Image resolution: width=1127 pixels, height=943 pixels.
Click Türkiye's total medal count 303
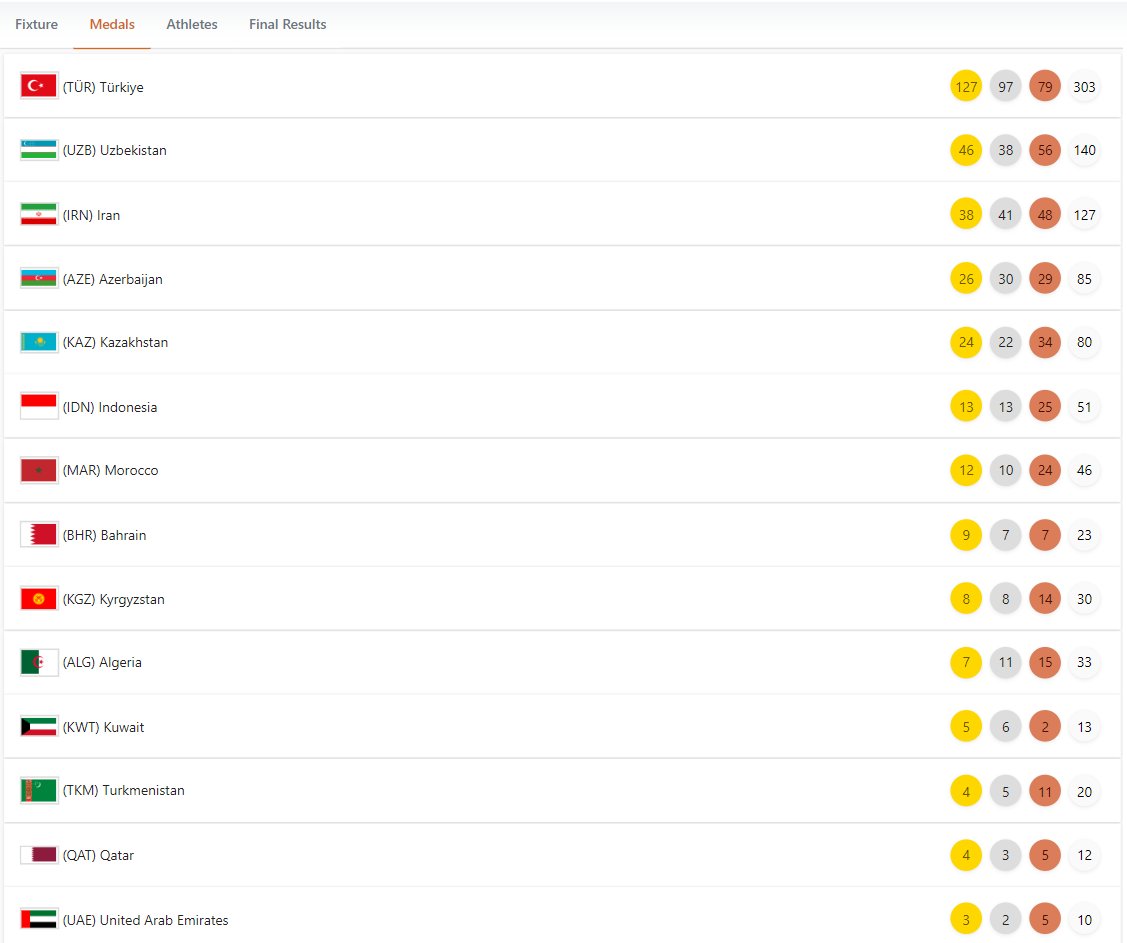1085,87
